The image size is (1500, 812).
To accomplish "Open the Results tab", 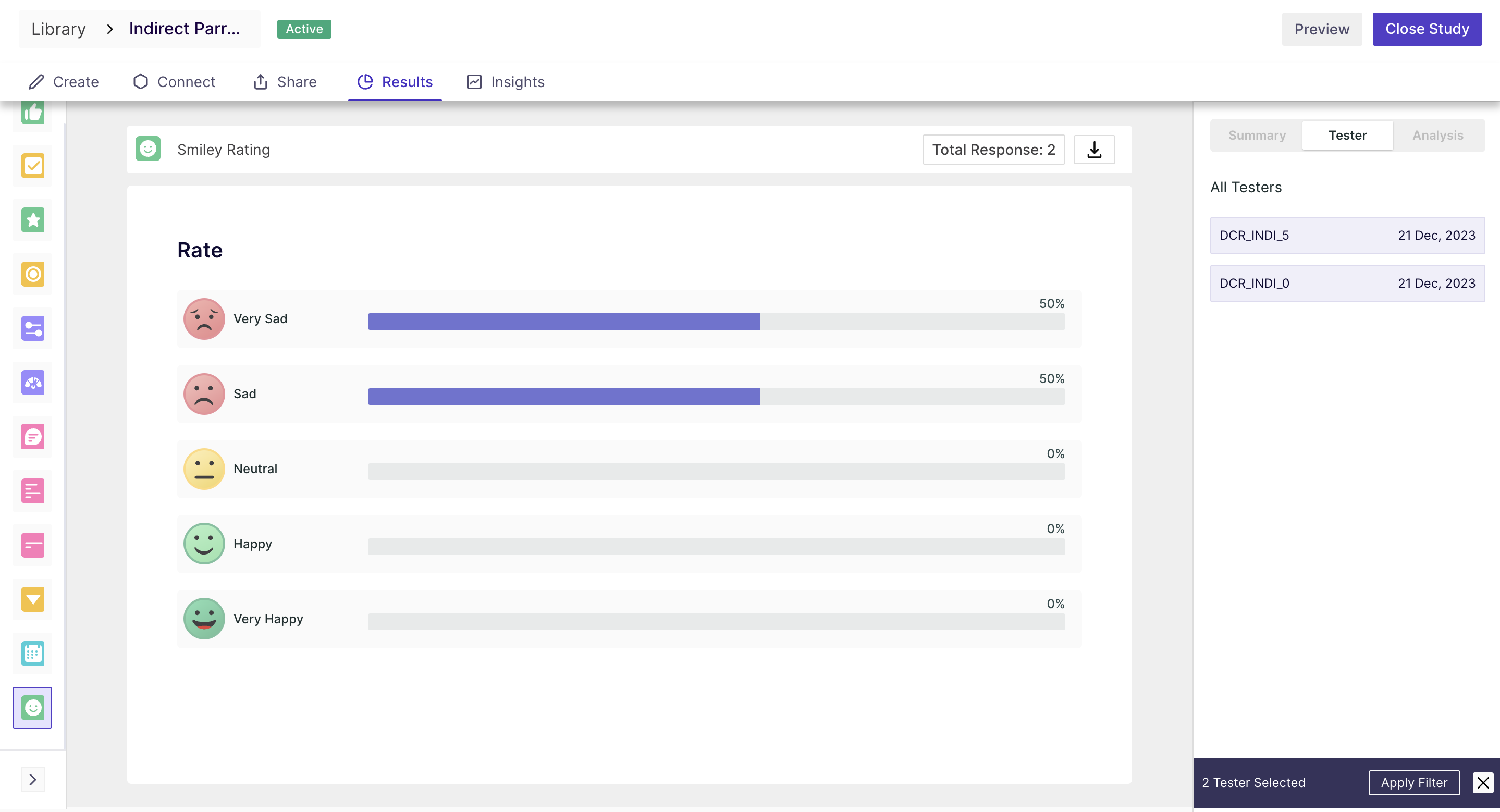I will 396,82.
